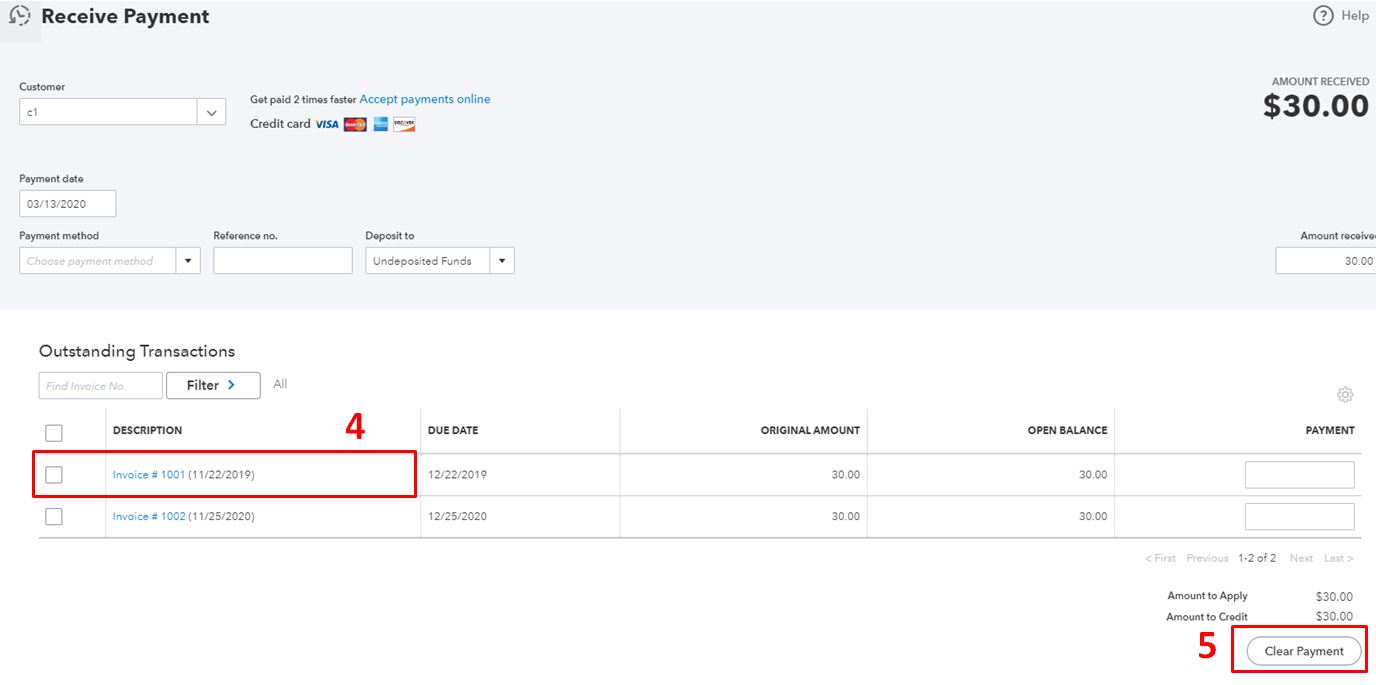This screenshot has width=1376, height=685.
Task: Click the Find Invoice No. search box
Action: pos(100,385)
